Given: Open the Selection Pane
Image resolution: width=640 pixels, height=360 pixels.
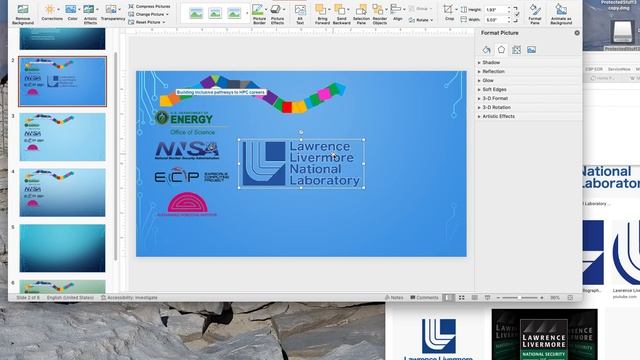Looking at the screenshot, I should 361,14.
